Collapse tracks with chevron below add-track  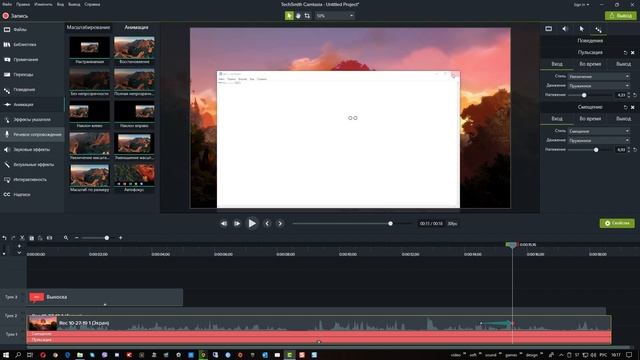(x=19, y=253)
